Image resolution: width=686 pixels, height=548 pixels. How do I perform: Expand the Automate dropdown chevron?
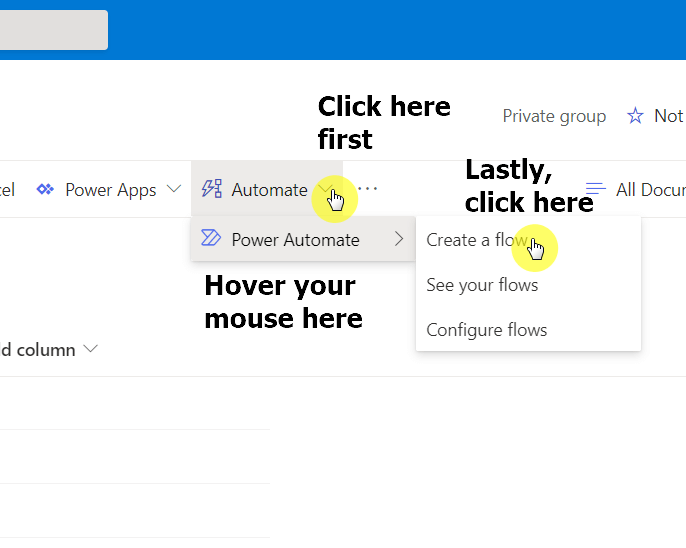(326, 189)
